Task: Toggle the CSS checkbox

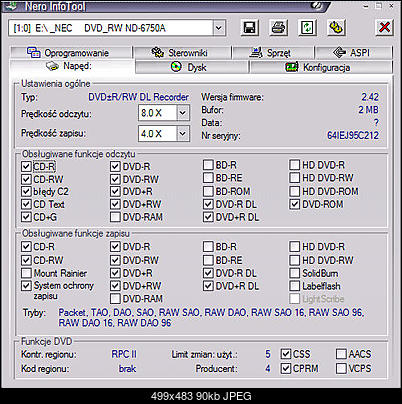Action: pyautogui.click(x=286, y=354)
